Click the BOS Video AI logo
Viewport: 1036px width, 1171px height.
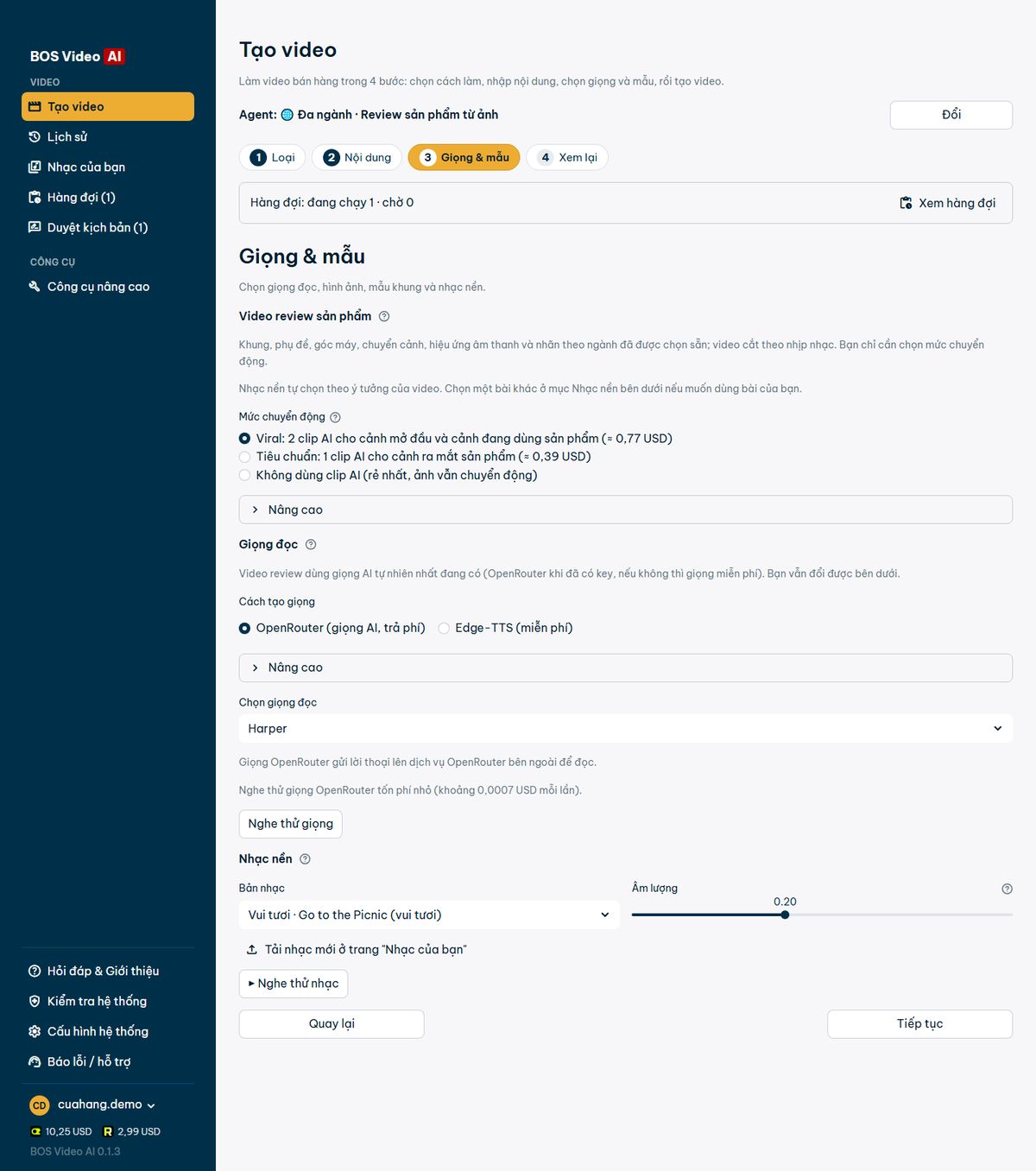(78, 56)
